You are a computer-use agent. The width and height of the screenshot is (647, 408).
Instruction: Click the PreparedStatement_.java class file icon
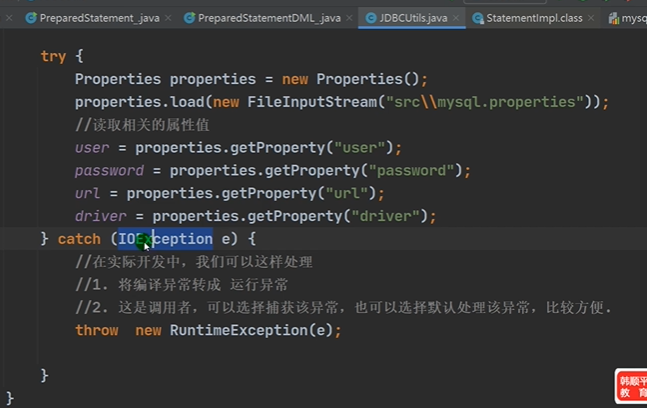[x=31, y=18]
